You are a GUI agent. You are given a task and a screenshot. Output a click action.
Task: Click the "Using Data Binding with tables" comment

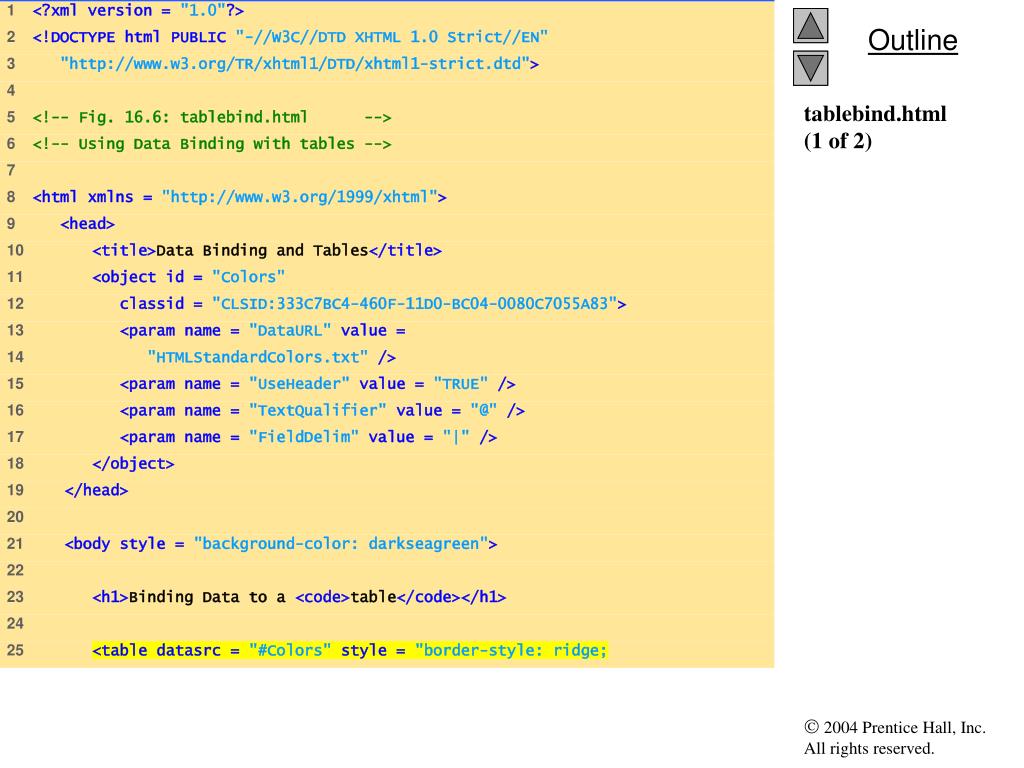pos(211,144)
